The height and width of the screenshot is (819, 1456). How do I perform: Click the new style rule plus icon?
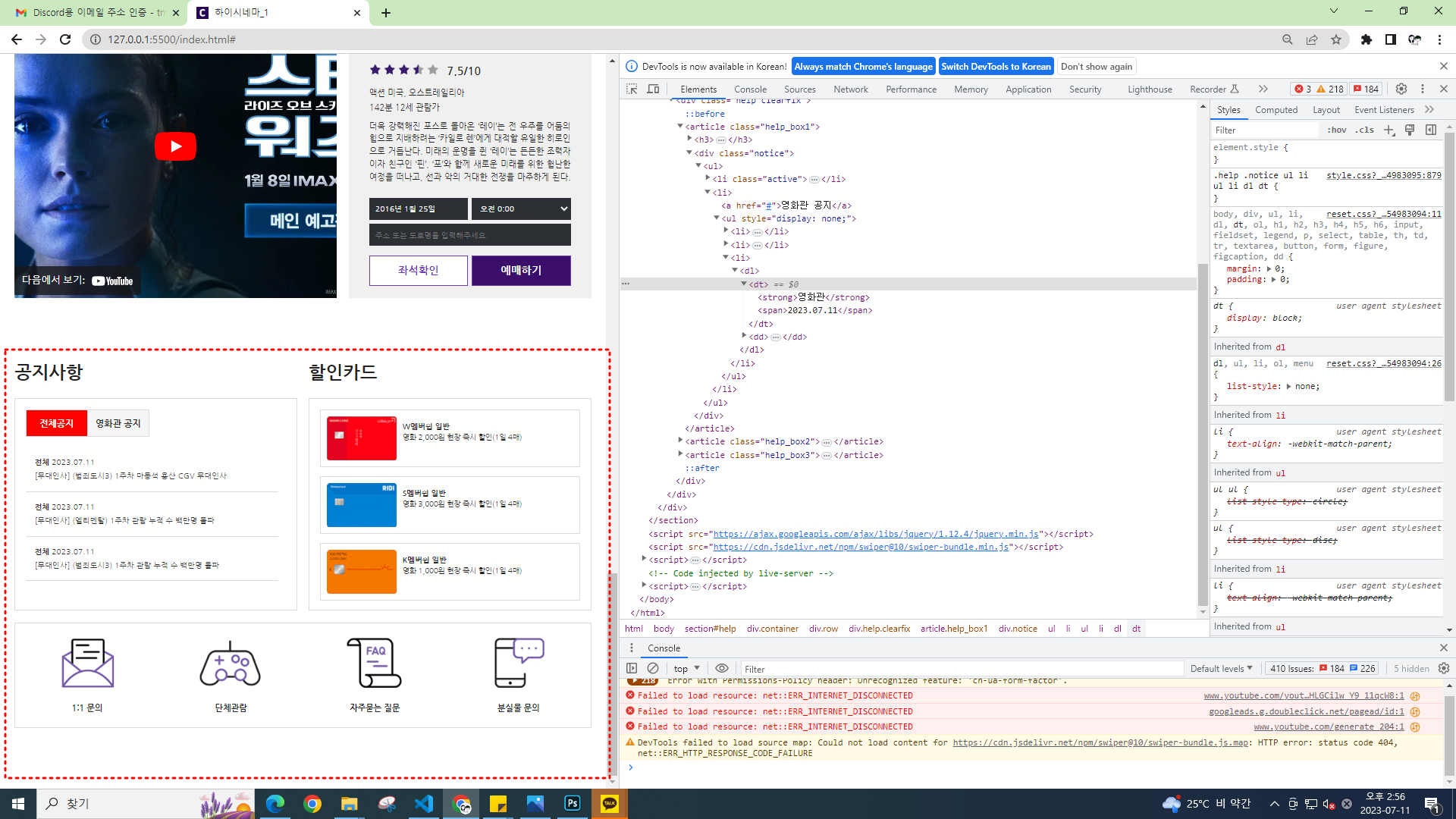[x=1389, y=130]
